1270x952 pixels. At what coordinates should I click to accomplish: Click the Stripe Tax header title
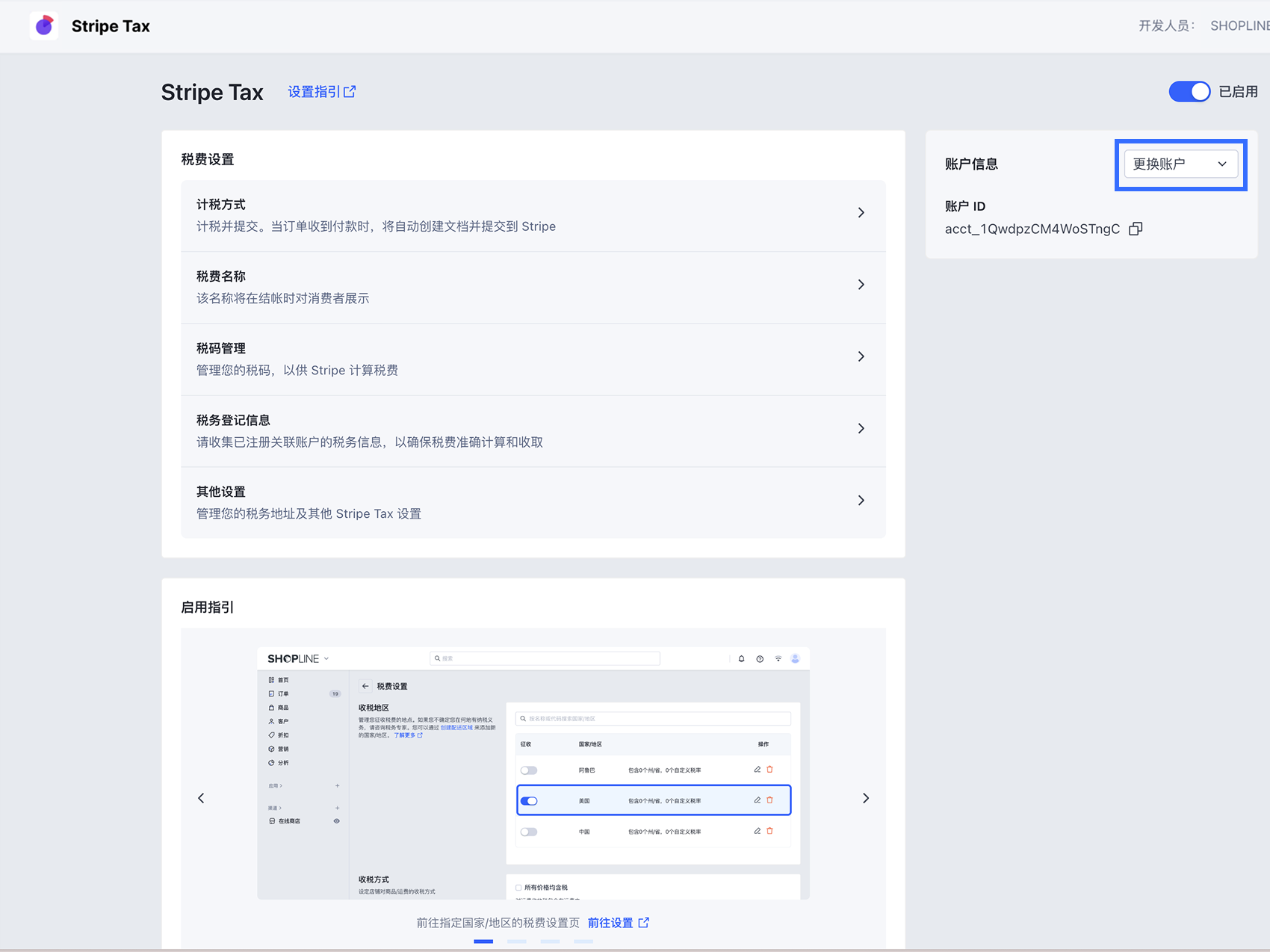click(x=111, y=26)
